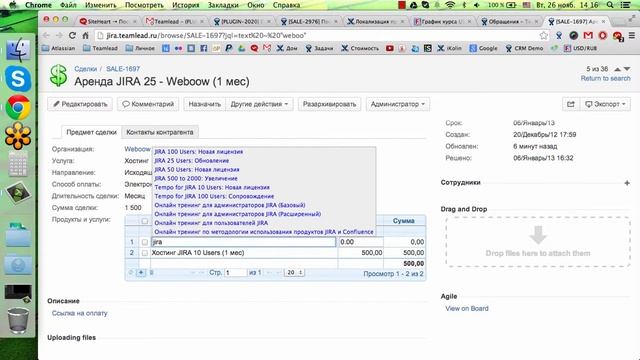The width and height of the screenshot is (640, 360).
Task: Bookmark this page with the star icon
Action: 543,36
